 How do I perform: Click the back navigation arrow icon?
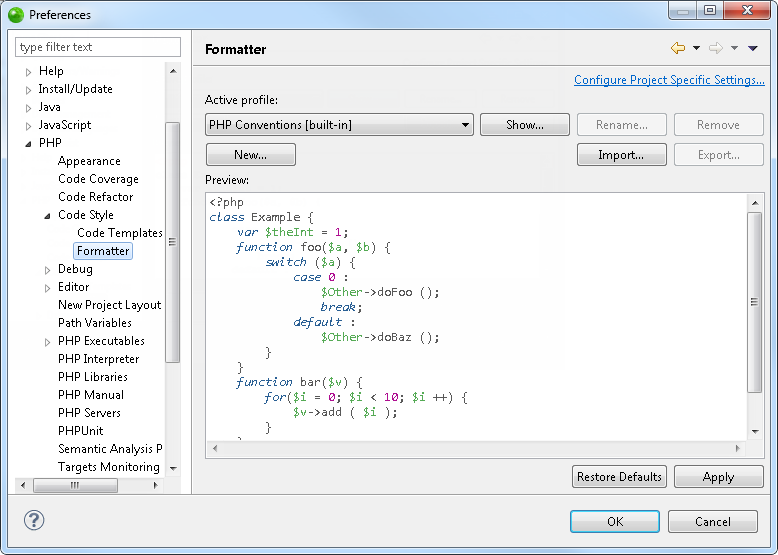coord(677,48)
